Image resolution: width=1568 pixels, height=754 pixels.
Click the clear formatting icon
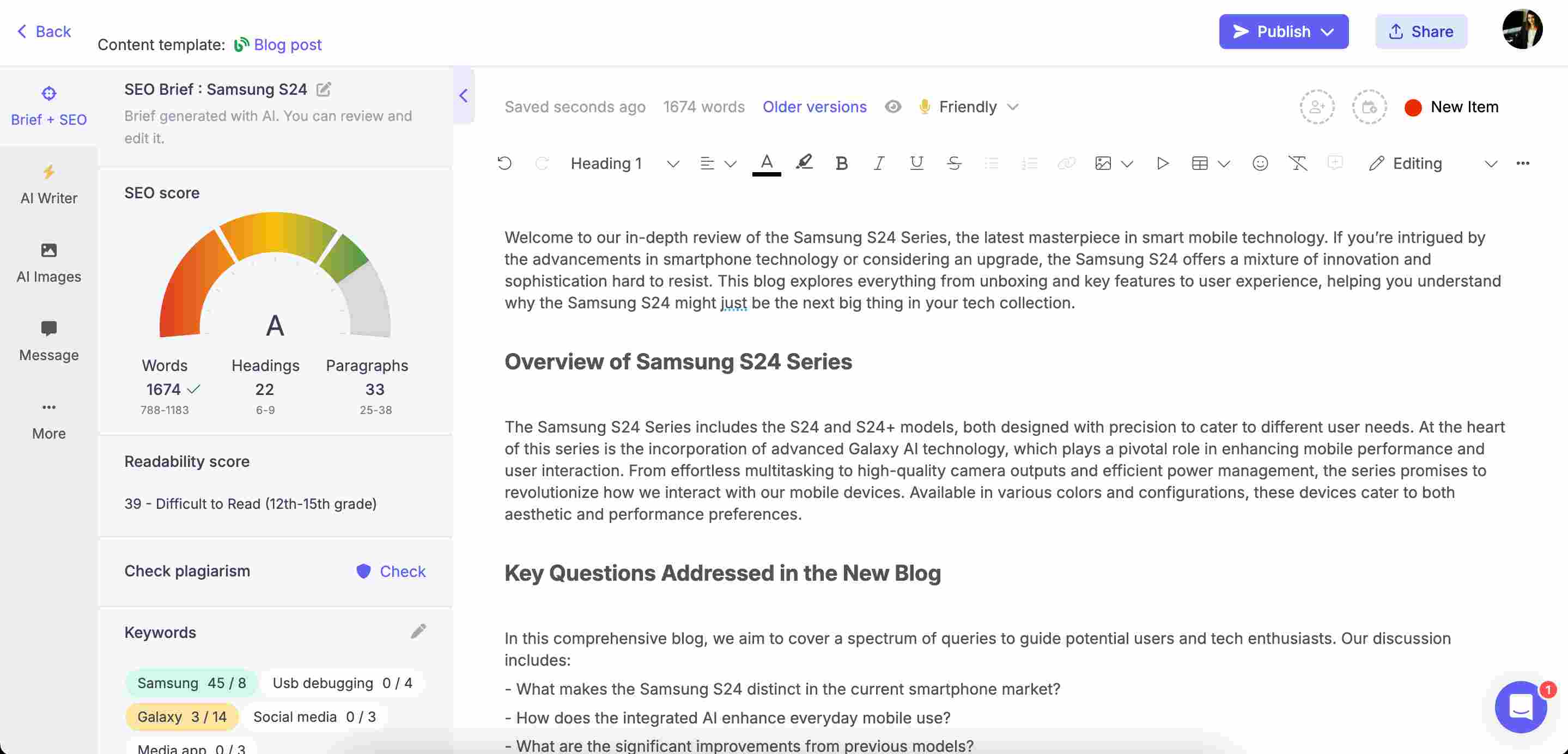[1297, 163]
